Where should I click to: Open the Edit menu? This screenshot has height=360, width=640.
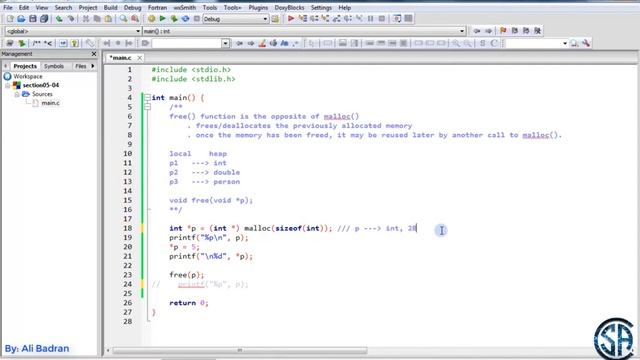(x=24, y=7)
